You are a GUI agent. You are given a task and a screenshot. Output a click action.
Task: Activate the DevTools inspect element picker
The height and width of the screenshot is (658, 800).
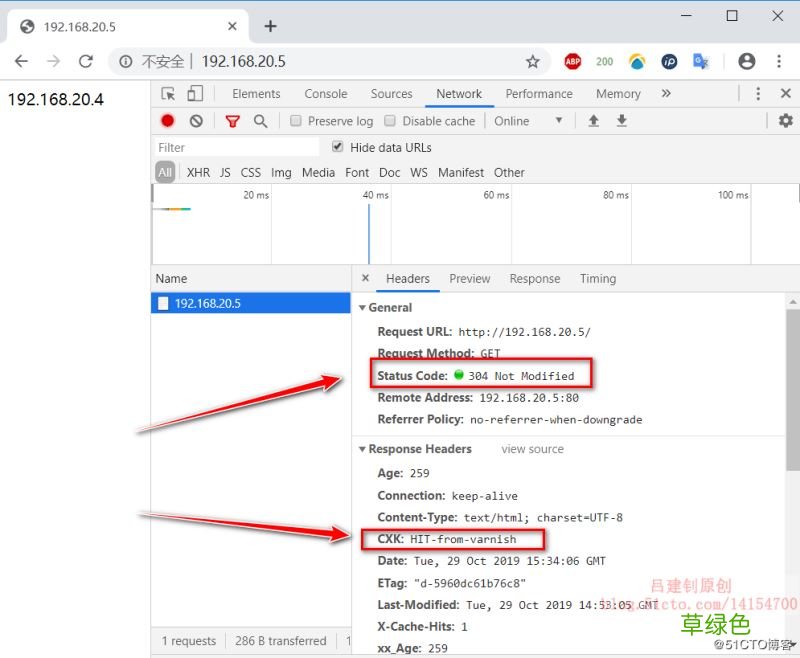pyautogui.click(x=168, y=94)
